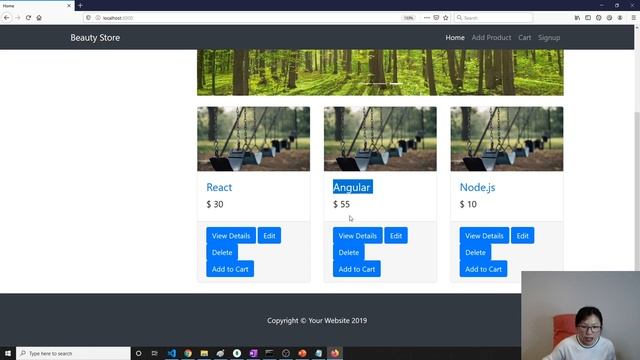Open the Angular product title link
Screen dimensions: 640x360
pos(352,187)
